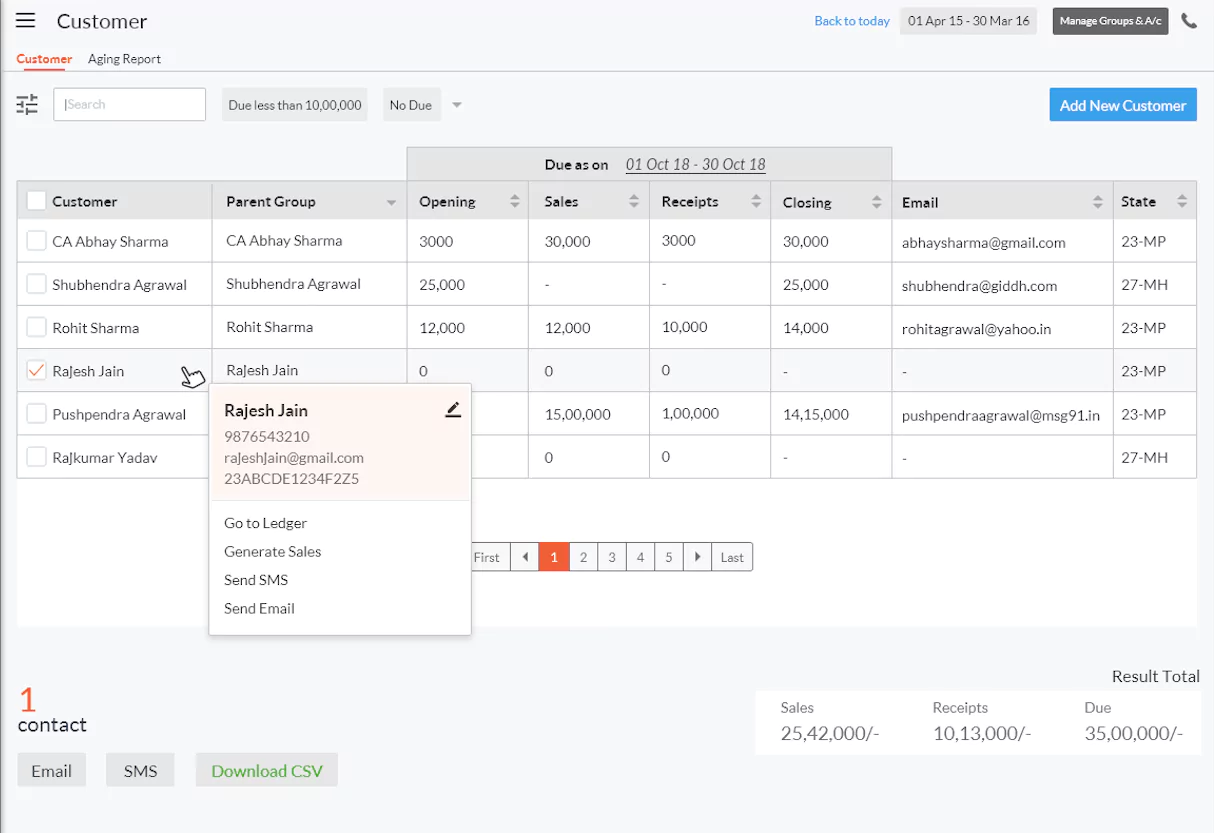The image size is (1214, 833).
Task: Click customer name Pushpendra Agrawal
Action: [x=119, y=414]
